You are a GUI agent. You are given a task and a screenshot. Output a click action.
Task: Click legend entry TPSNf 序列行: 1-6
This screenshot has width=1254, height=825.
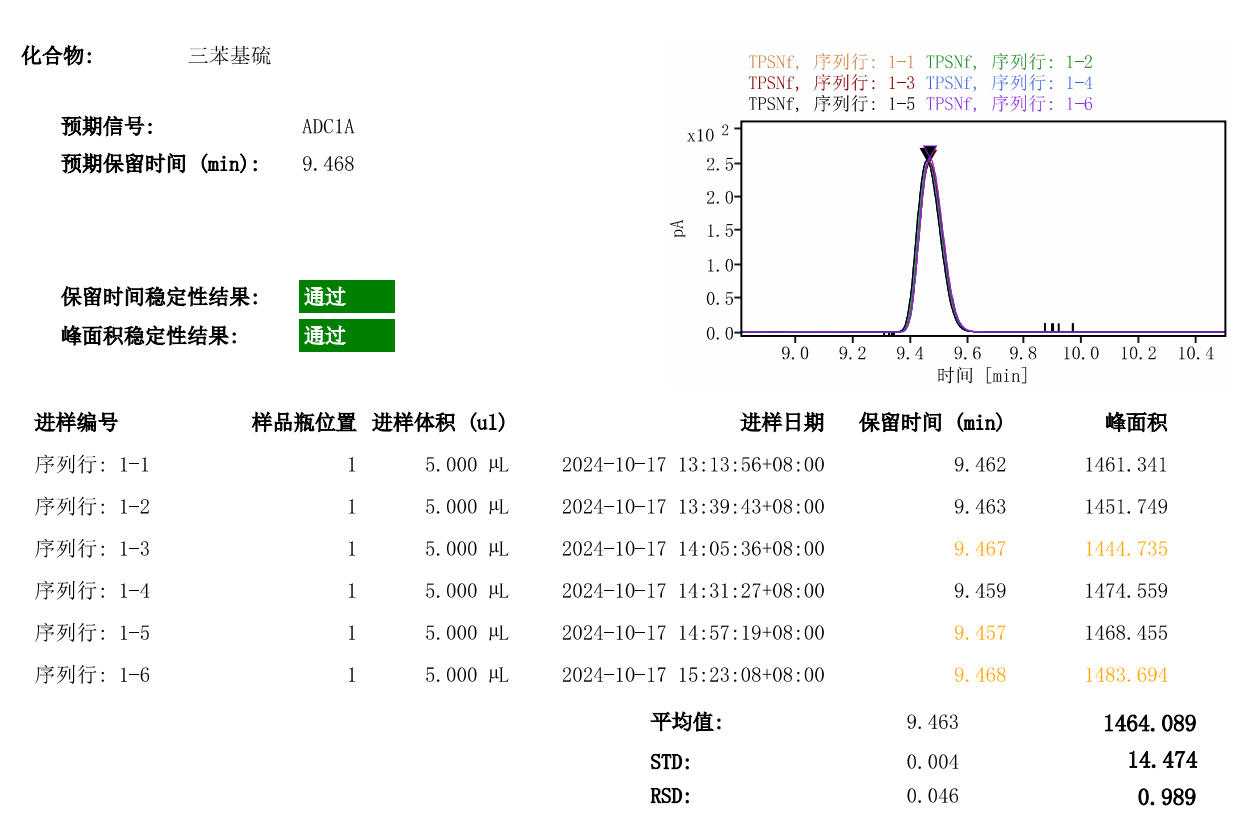click(1009, 104)
